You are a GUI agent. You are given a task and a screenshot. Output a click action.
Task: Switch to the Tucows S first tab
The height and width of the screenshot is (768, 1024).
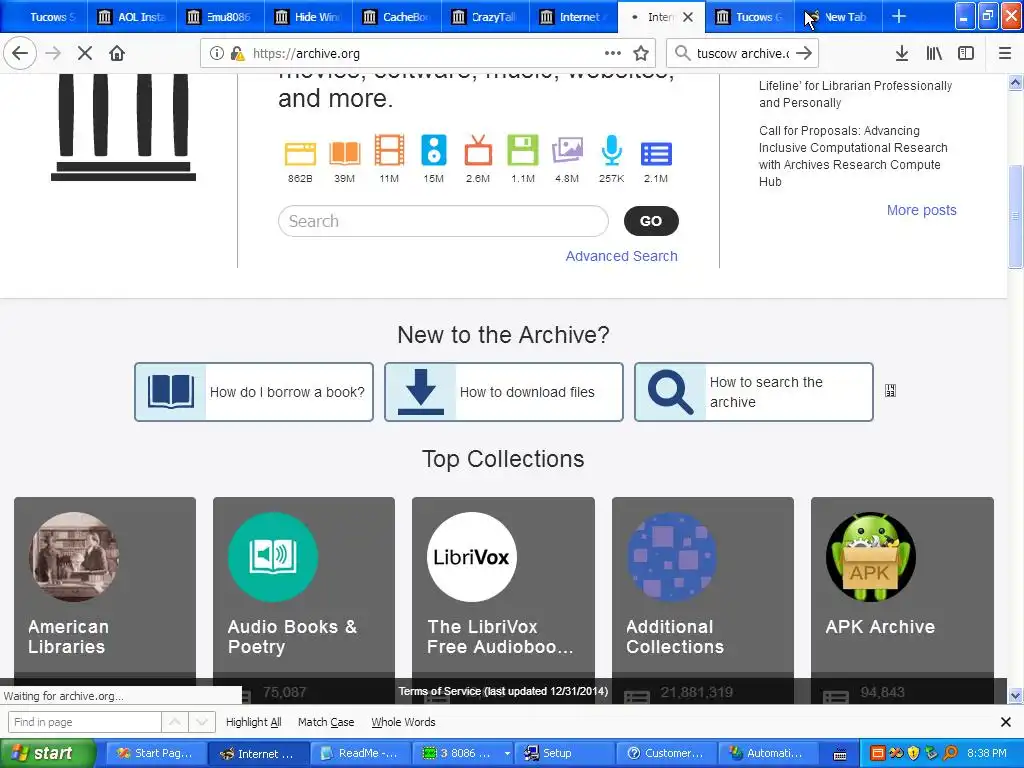(x=46, y=17)
